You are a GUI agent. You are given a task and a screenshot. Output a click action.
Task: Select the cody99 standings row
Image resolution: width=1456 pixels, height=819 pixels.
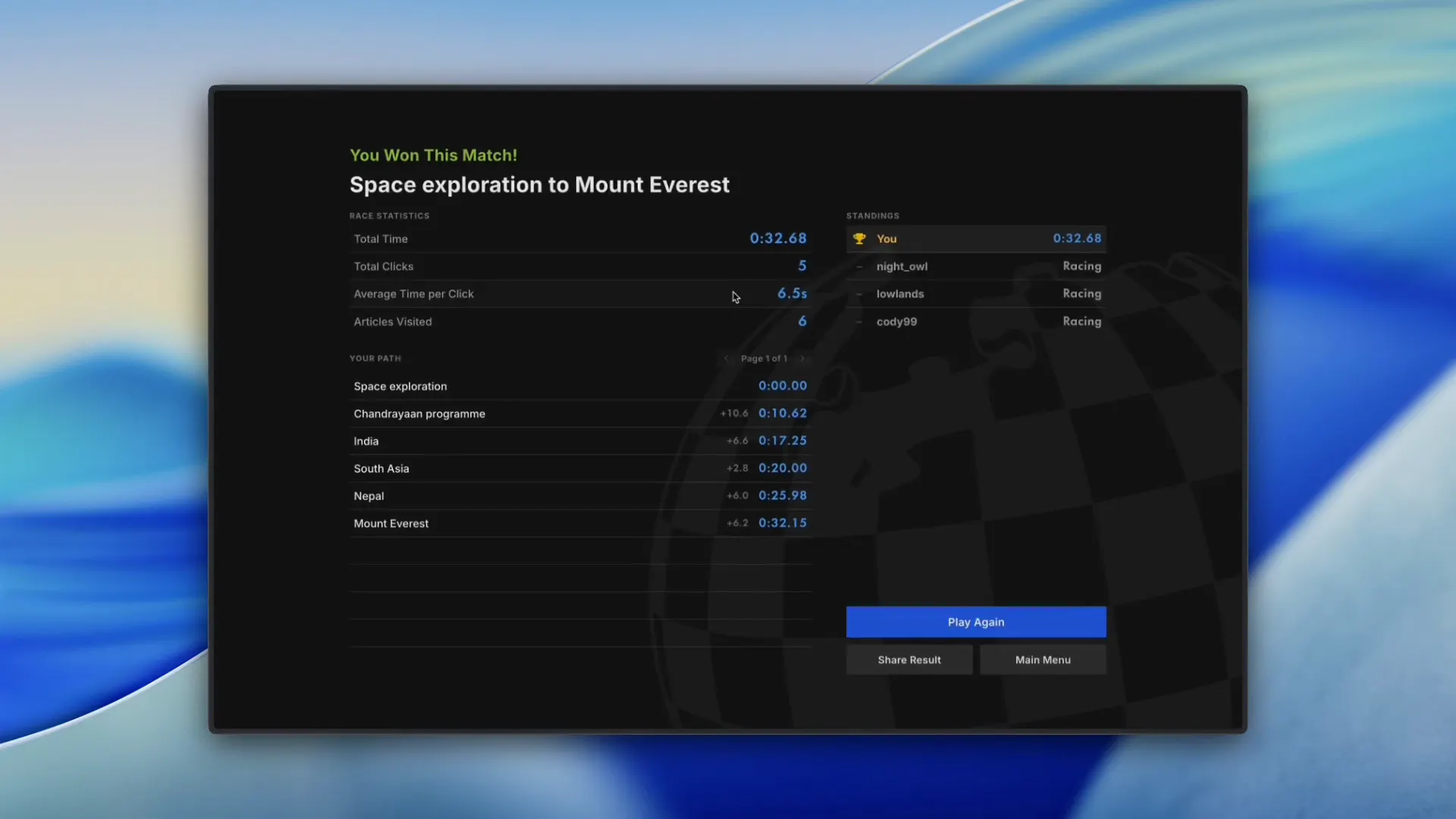click(976, 322)
